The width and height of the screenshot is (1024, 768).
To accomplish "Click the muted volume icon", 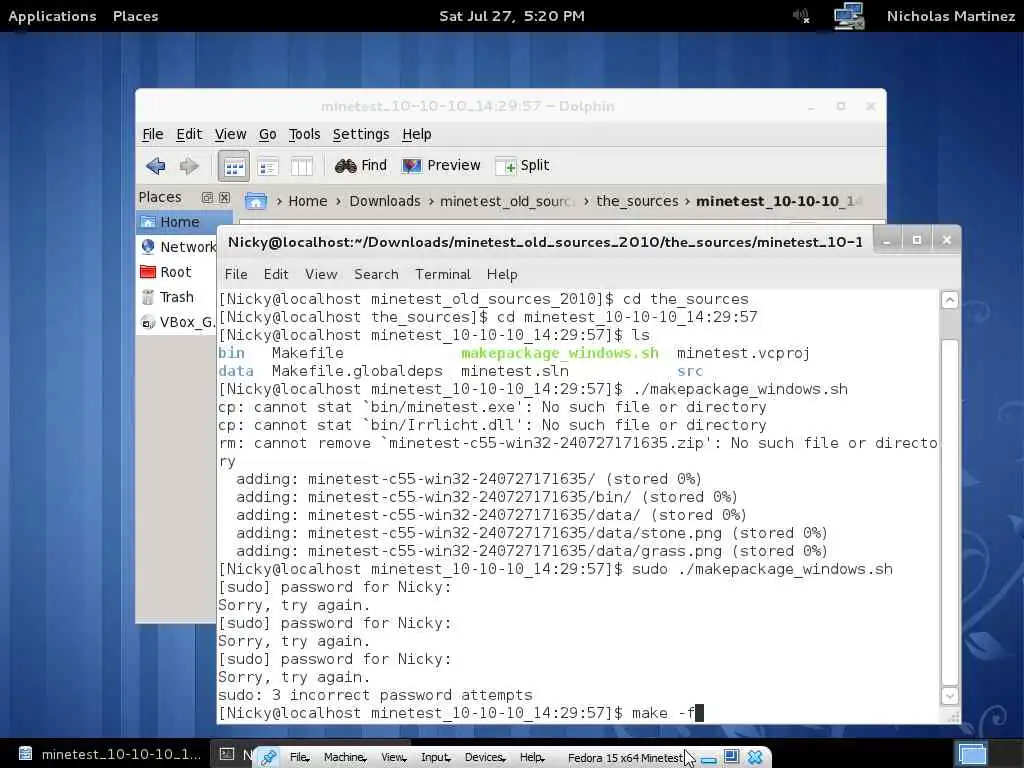I will [801, 16].
